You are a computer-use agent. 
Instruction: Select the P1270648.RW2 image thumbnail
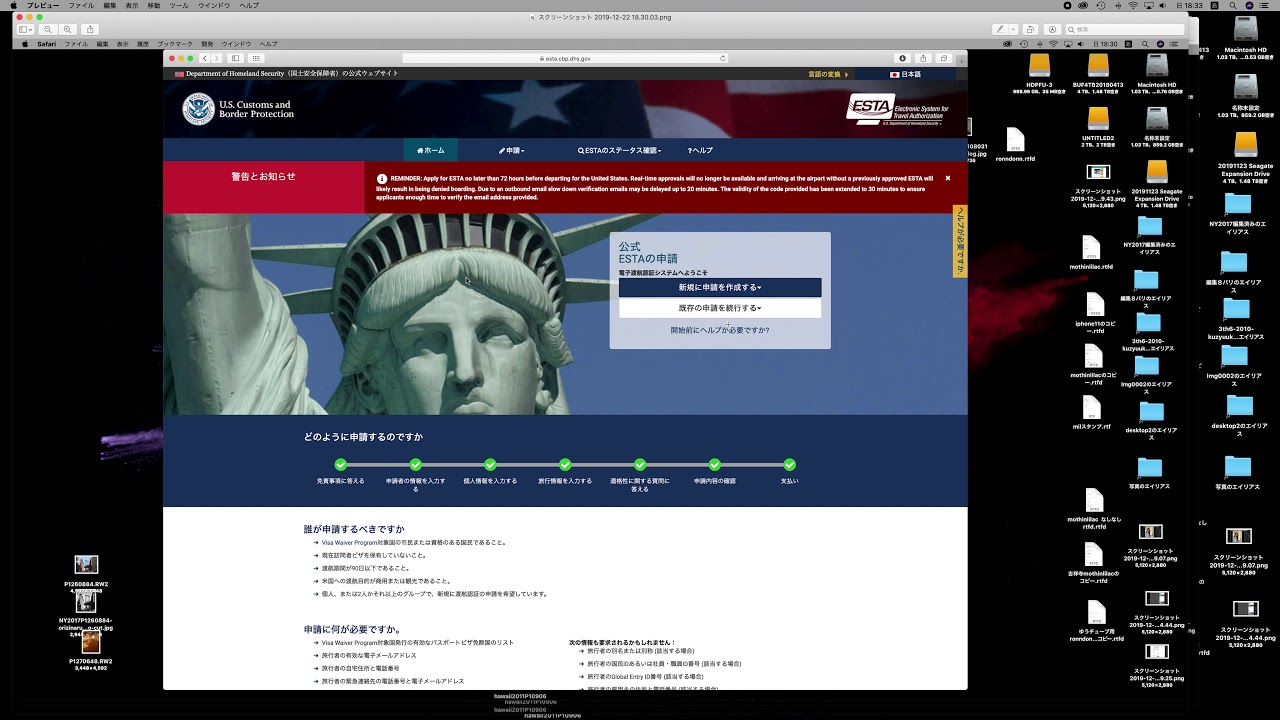tap(91, 642)
